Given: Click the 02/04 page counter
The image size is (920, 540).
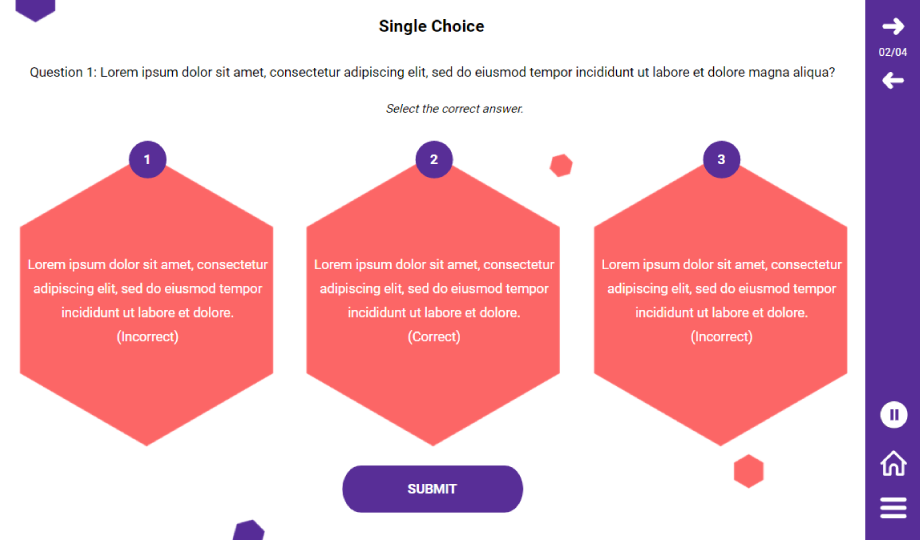Looking at the screenshot, I should (x=893, y=52).
